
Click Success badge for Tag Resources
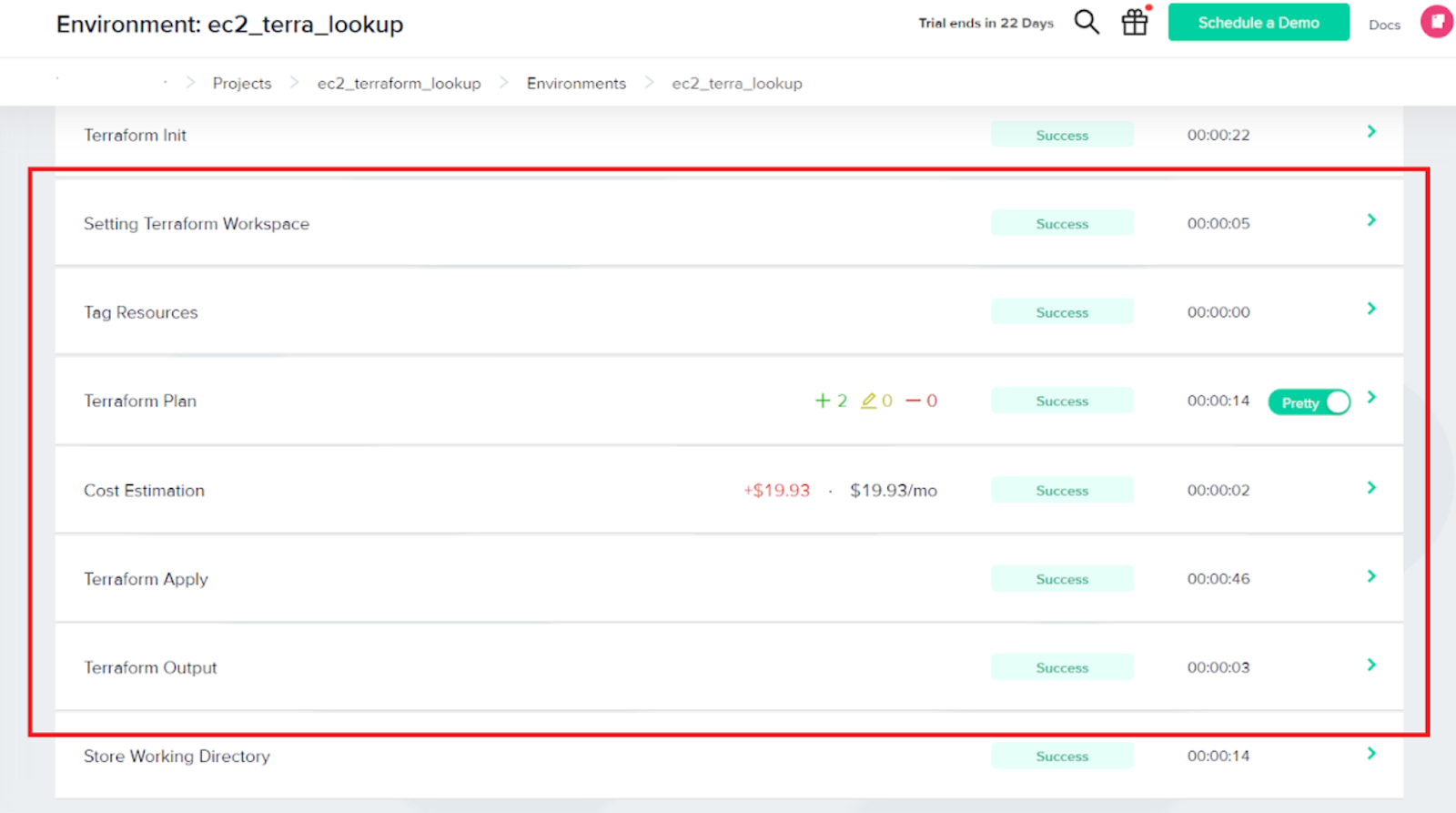click(1062, 311)
